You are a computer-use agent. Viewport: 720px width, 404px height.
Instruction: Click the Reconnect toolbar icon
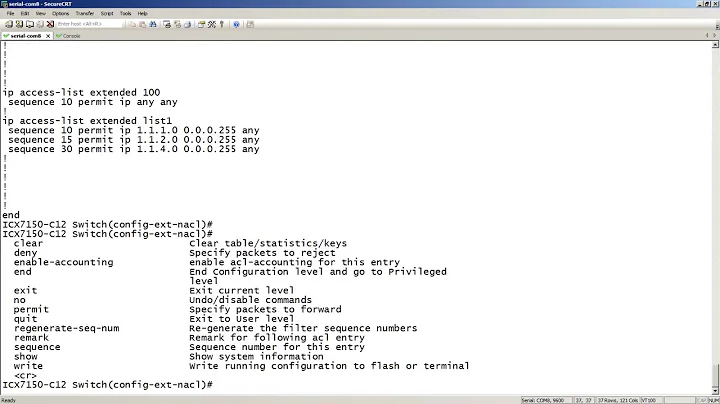click(40, 24)
